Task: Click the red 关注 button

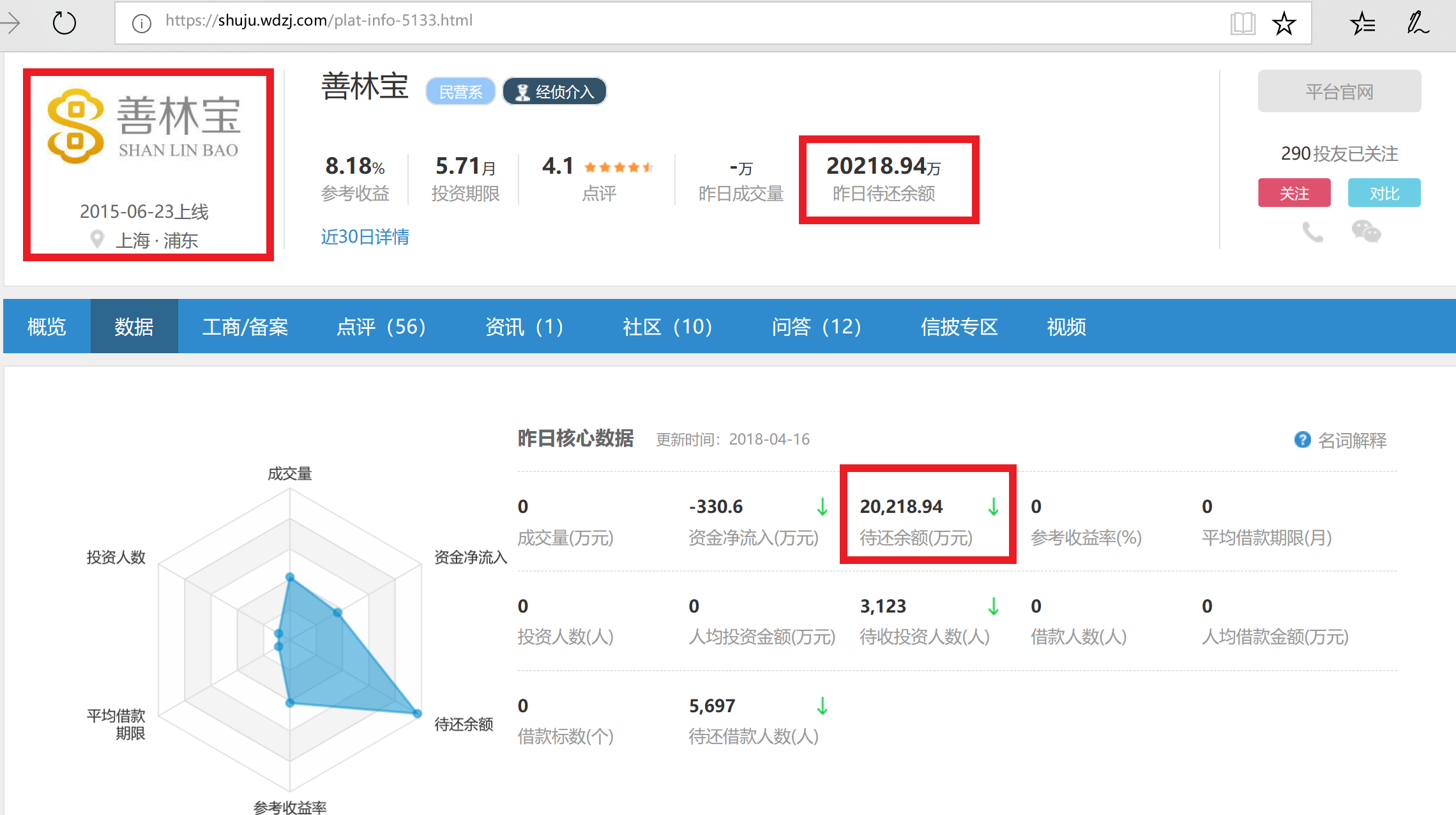Action: click(x=1294, y=193)
